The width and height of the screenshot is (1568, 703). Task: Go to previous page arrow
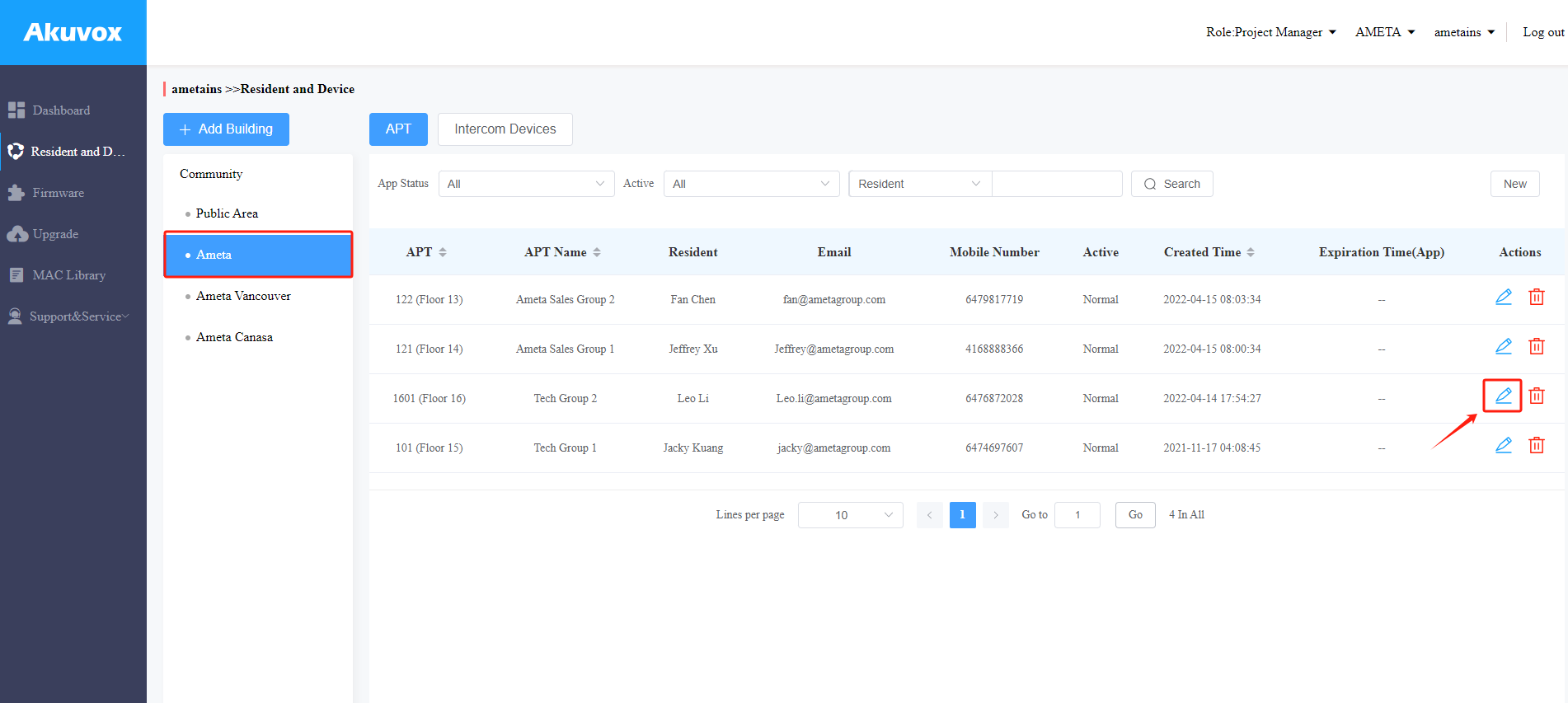pyautogui.click(x=929, y=515)
